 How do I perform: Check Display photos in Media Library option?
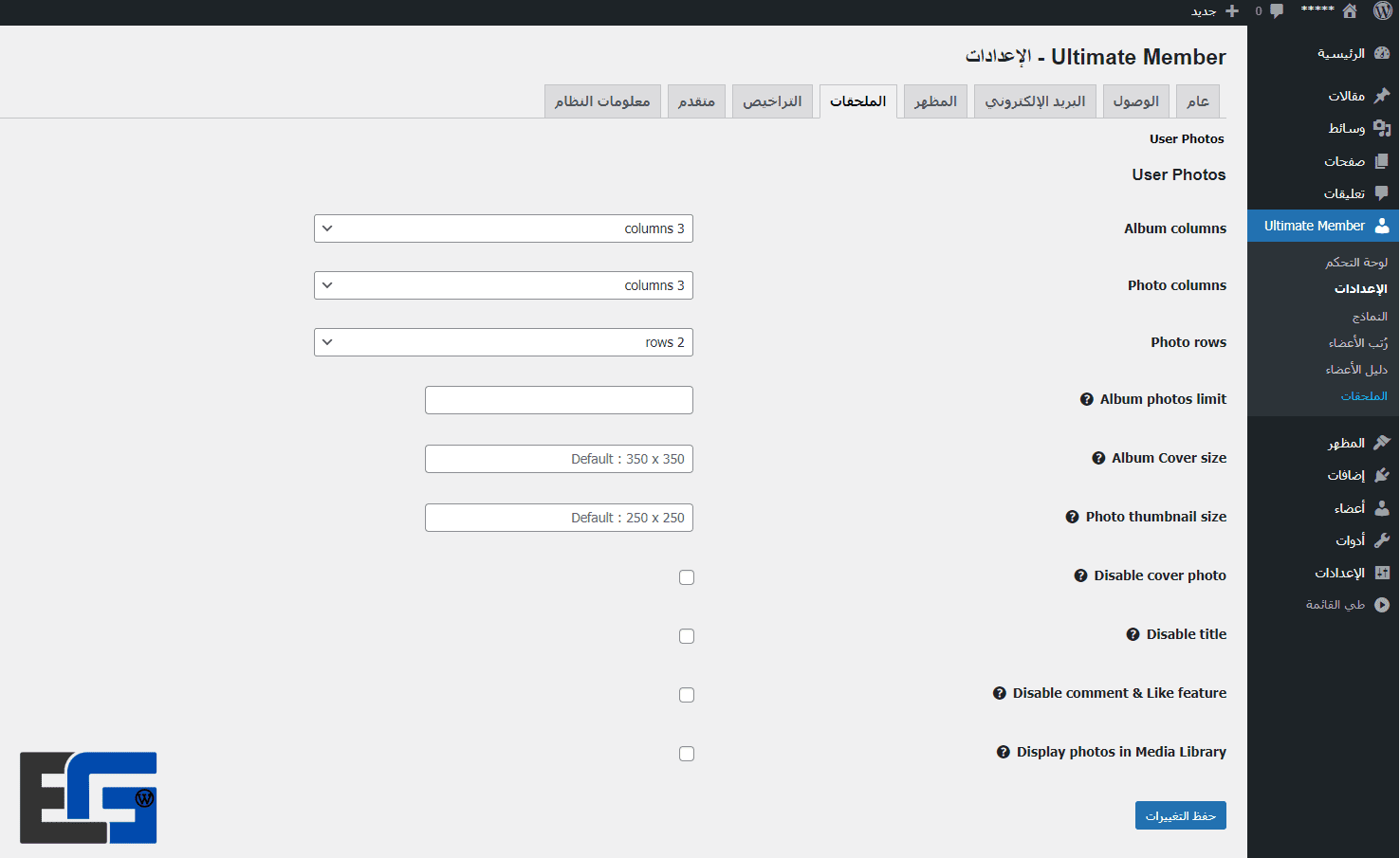(687, 754)
